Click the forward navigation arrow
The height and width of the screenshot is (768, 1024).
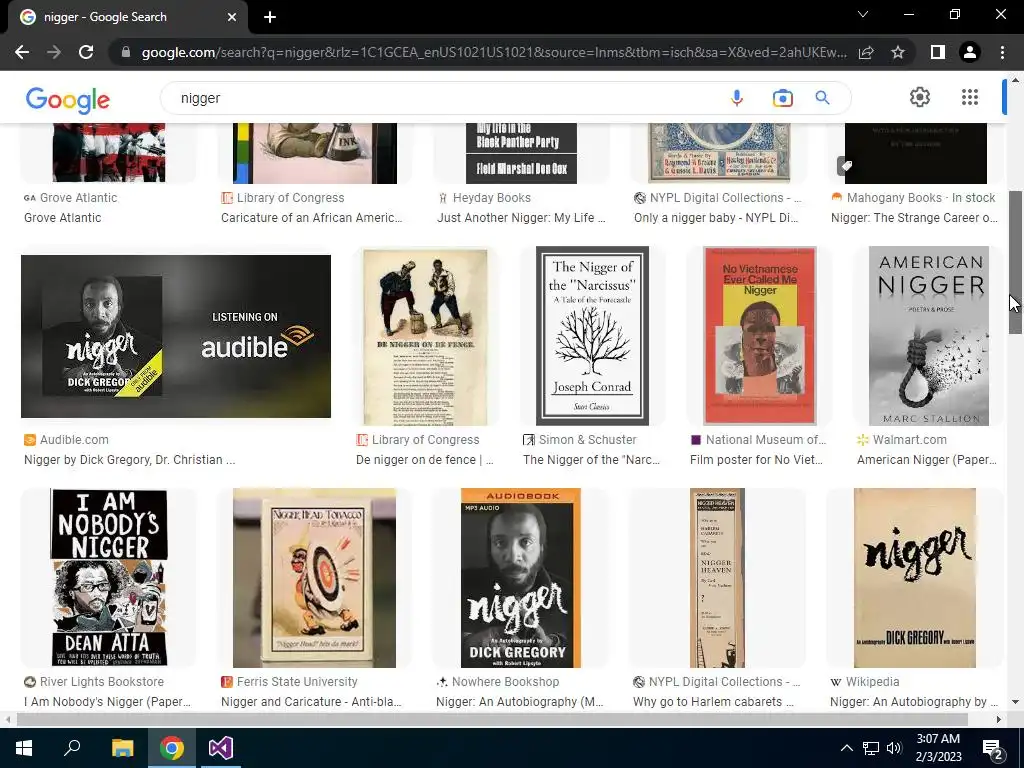point(54,52)
